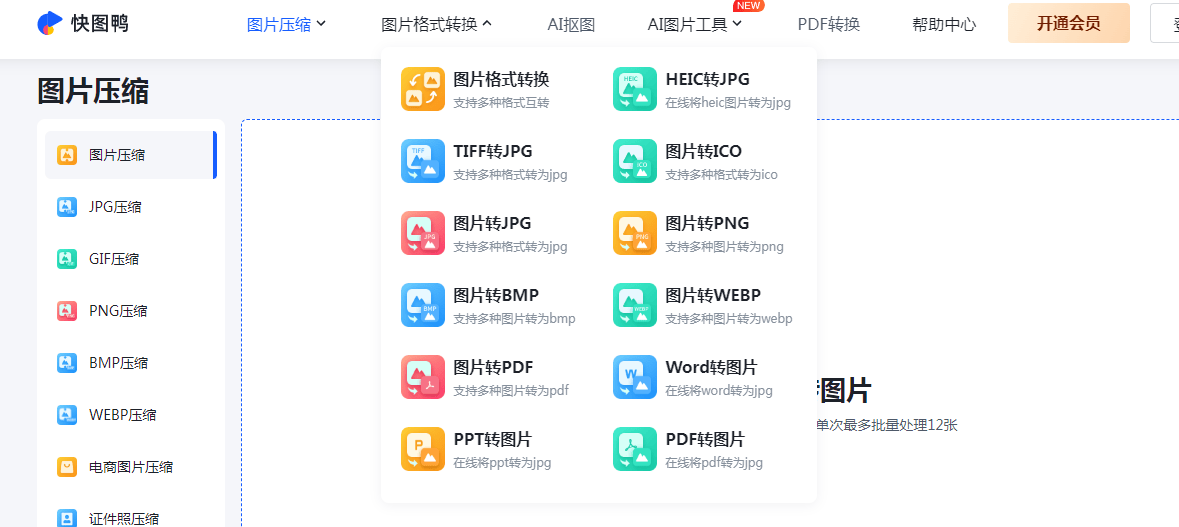
Task: Select the BMP压缩 sidebar label
Action: pos(118,362)
